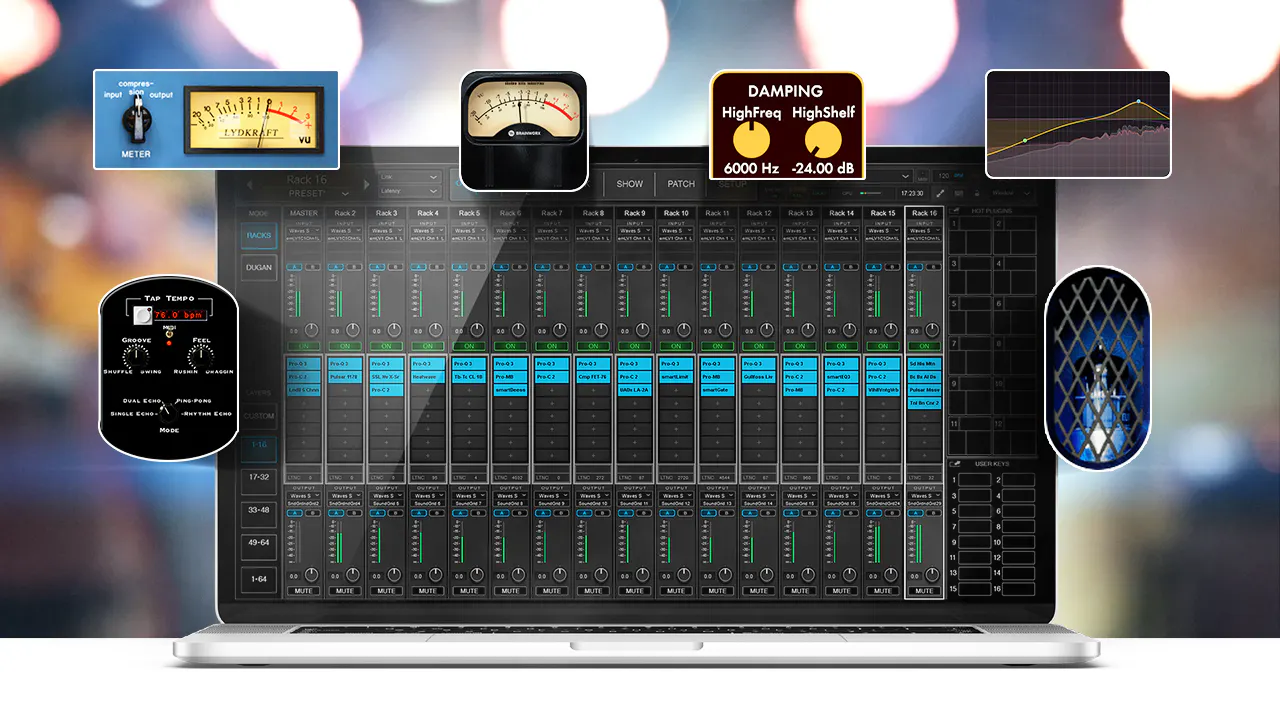The height and width of the screenshot is (720, 1280).
Task: Open Rack 9 input device dropdown
Action: tap(635, 231)
